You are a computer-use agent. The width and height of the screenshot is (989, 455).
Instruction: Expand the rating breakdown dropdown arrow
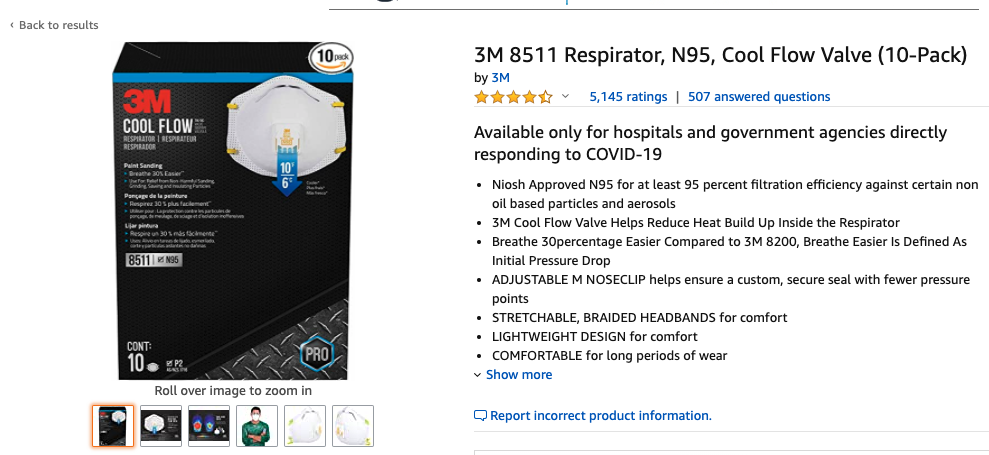click(x=565, y=97)
